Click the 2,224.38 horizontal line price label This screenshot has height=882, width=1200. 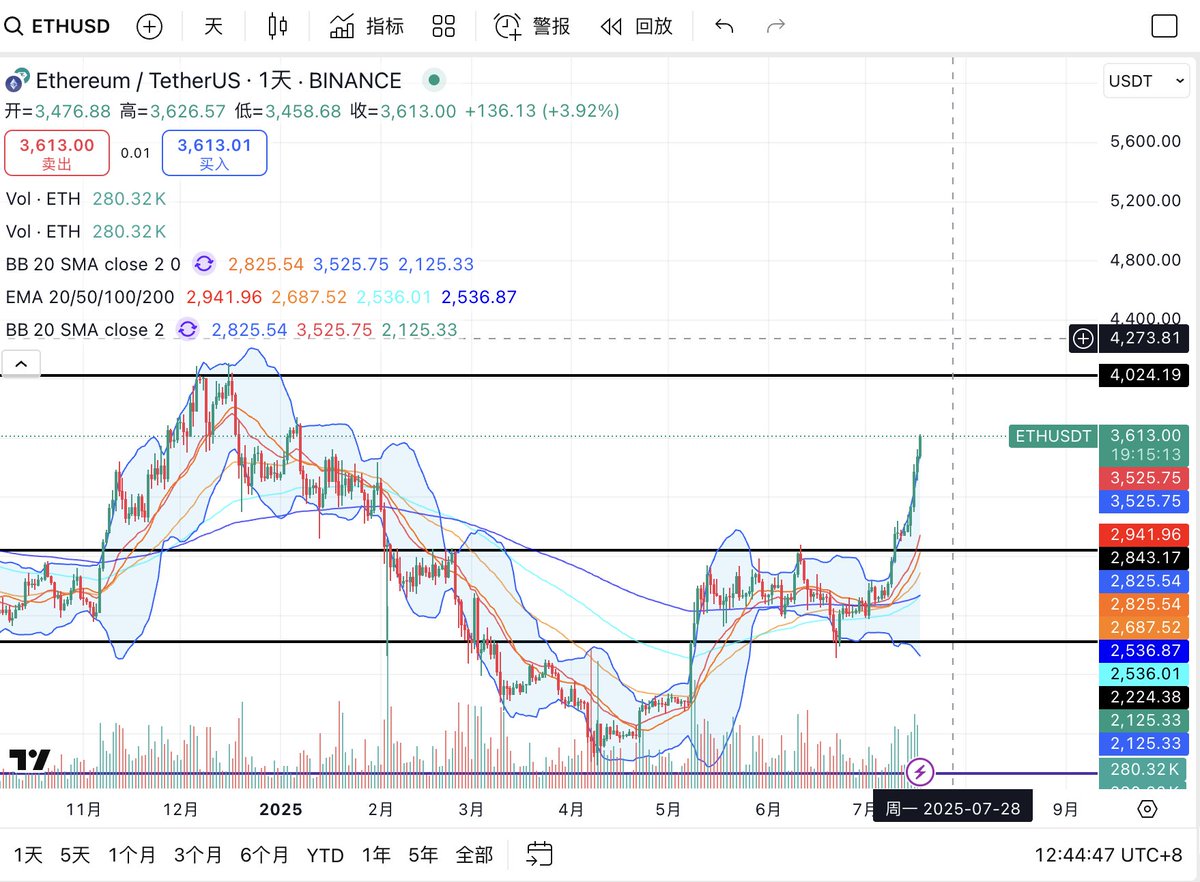click(x=1145, y=696)
